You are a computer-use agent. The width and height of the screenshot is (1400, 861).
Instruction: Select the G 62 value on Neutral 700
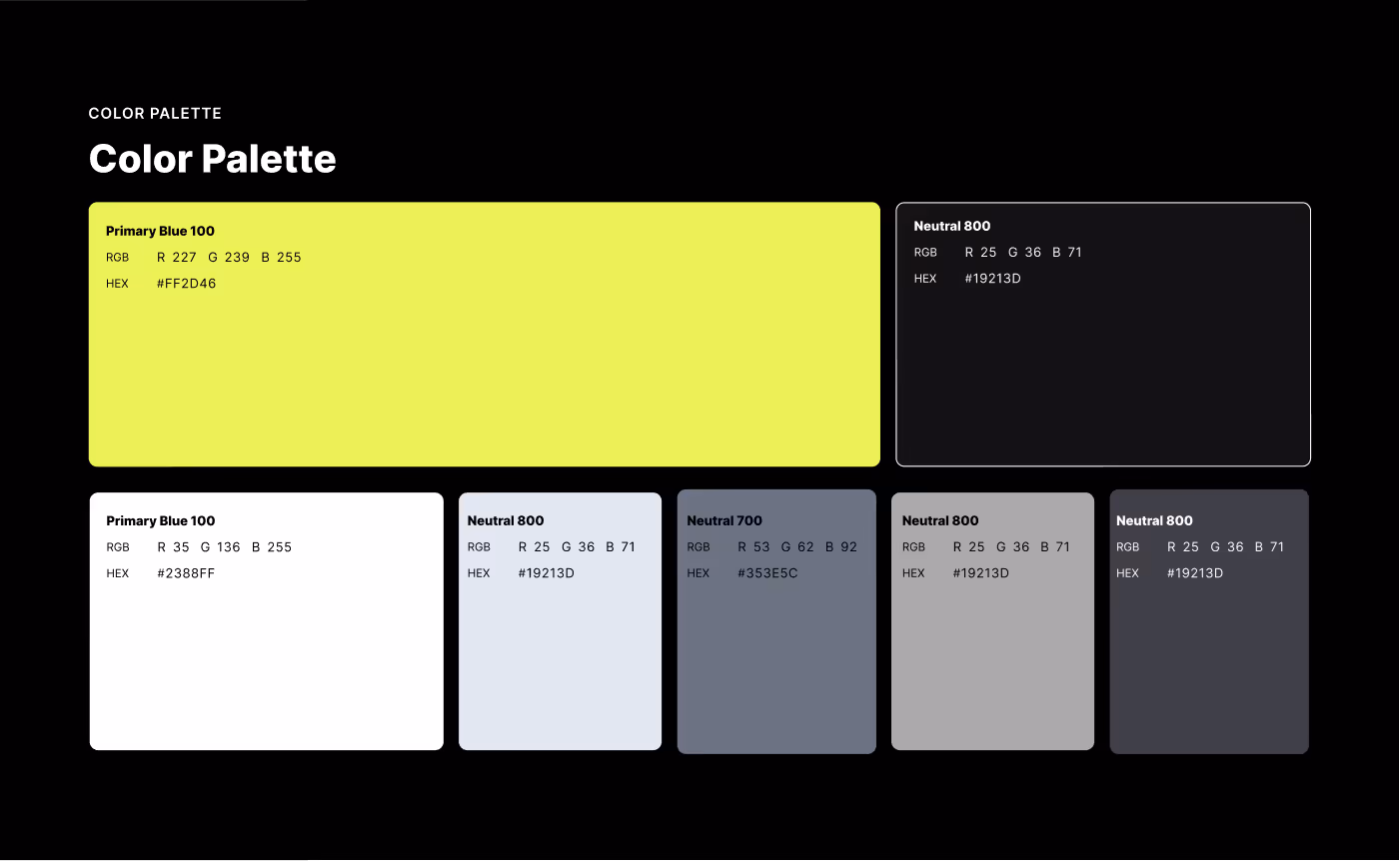[x=797, y=546]
